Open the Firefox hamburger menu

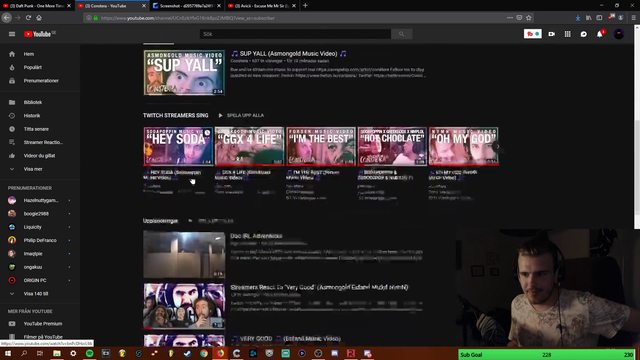click(x=633, y=18)
